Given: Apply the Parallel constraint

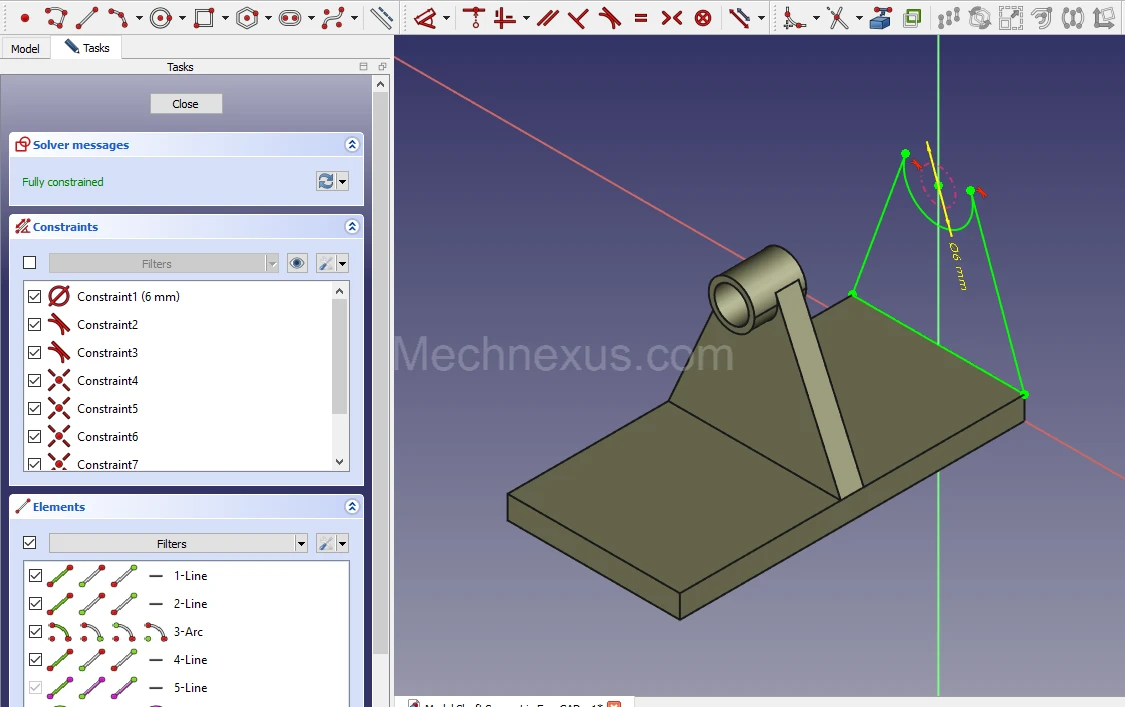Looking at the screenshot, I should [x=547, y=18].
